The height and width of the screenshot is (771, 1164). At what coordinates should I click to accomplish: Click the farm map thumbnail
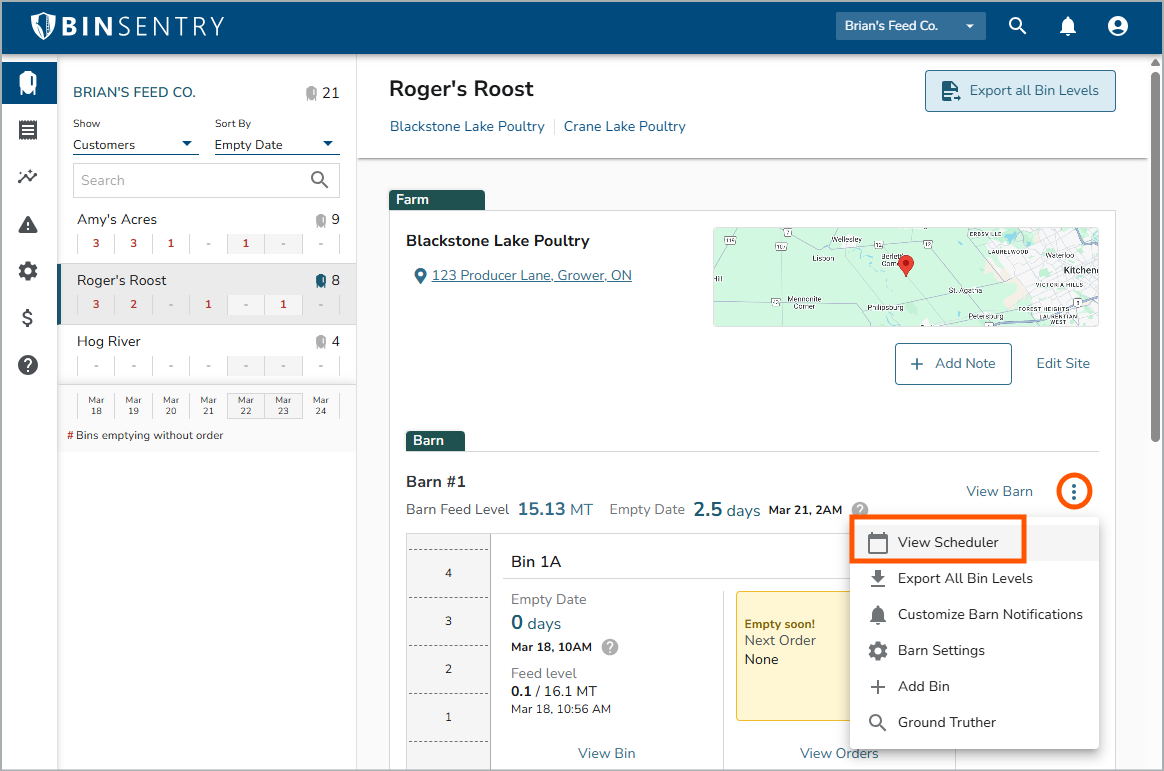906,277
